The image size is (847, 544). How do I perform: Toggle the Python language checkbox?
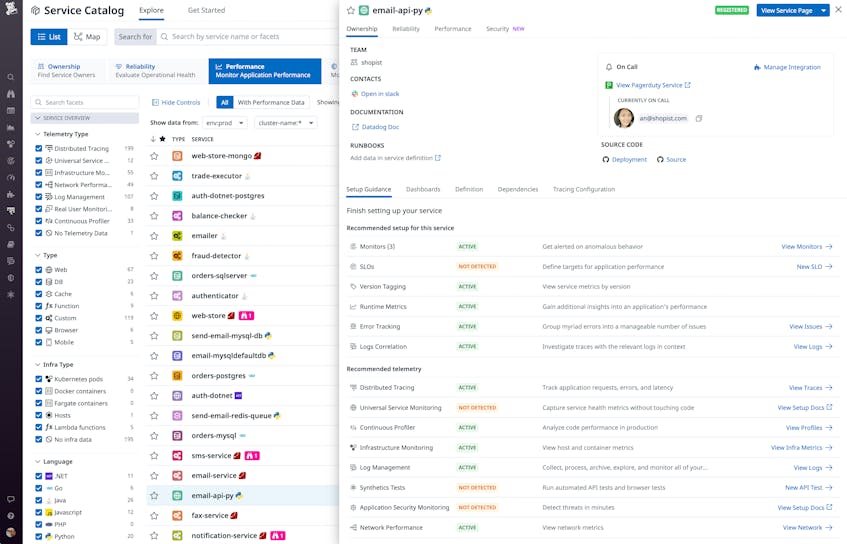click(x=38, y=536)
